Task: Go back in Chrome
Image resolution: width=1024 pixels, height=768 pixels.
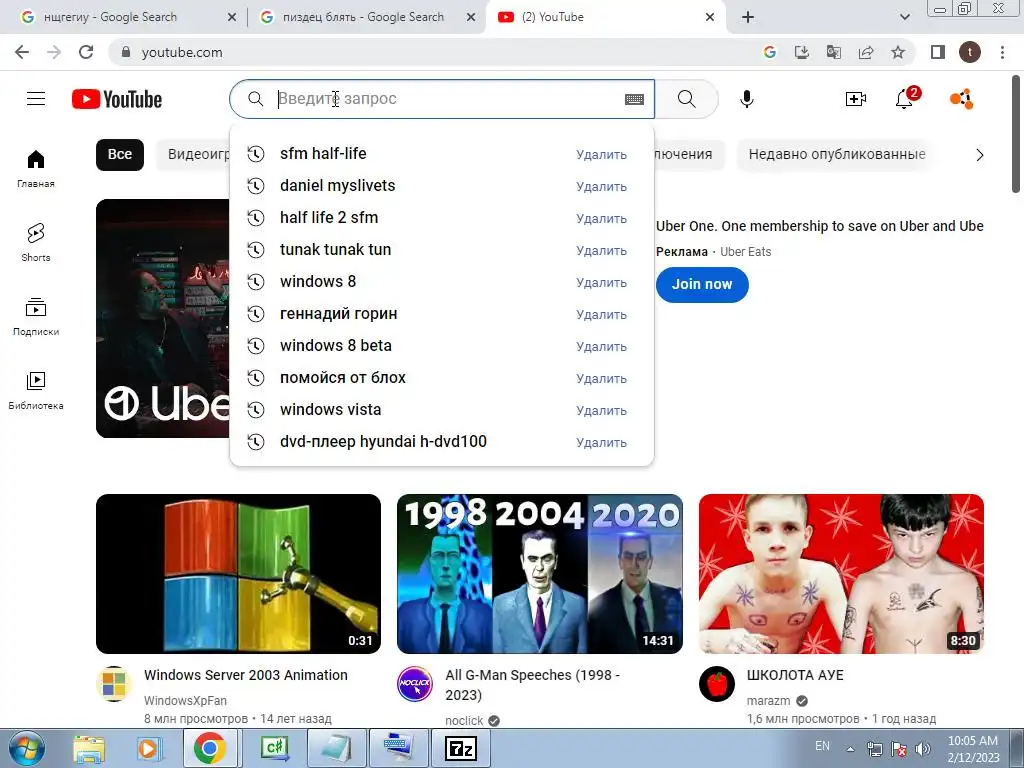Action: [x=22, y=52]
